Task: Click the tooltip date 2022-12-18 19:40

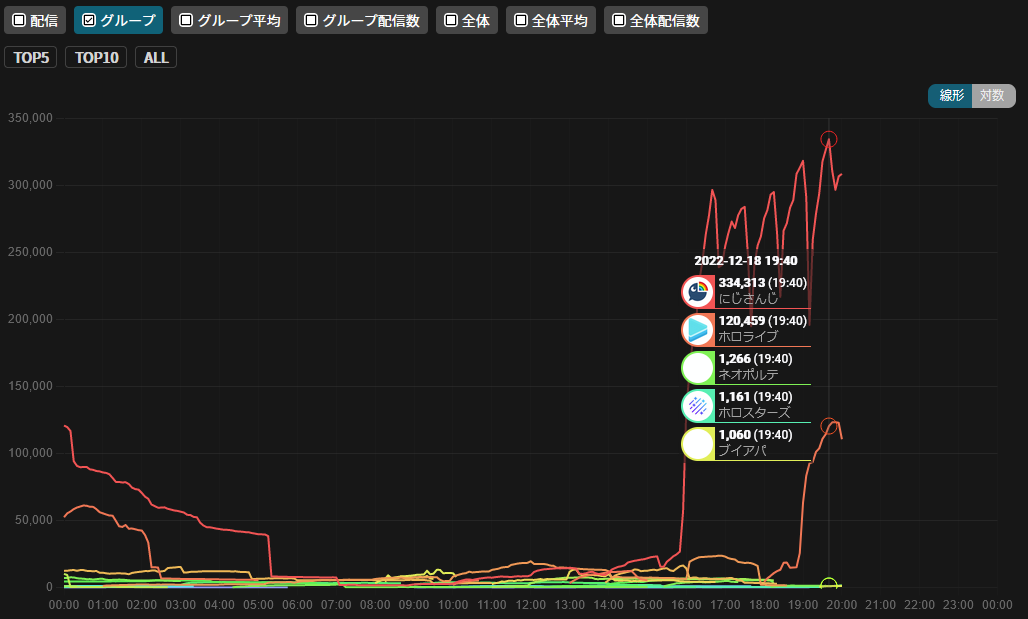Action: [x=746, y=261]
